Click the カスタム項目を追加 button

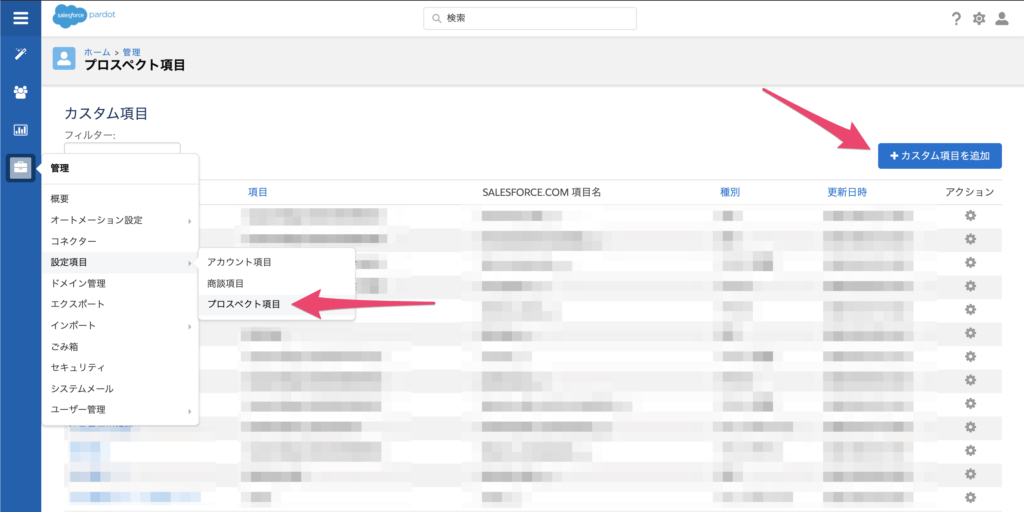[x=940, y=155]
